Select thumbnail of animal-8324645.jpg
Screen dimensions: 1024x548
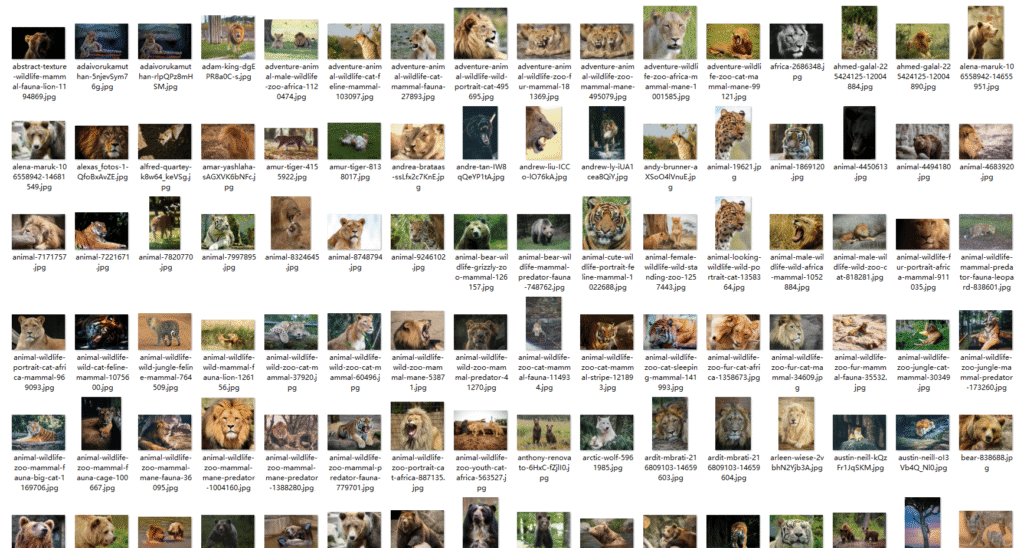click(291, 223)
